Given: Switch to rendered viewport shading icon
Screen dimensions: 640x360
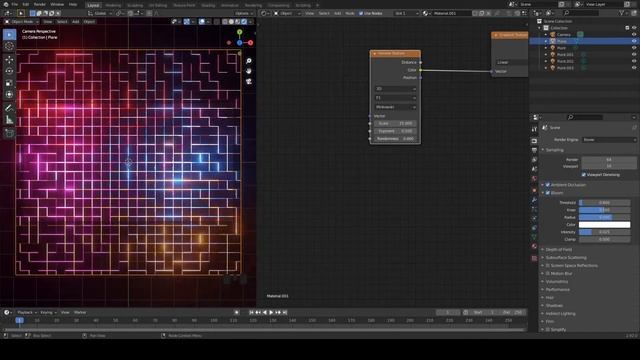Looking at the screenshot, I should (x=244, y=22).
